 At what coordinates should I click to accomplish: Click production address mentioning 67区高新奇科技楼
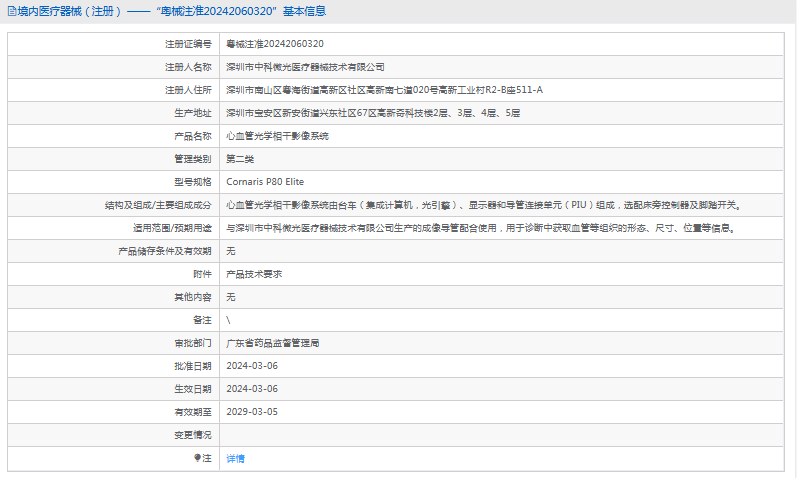(373, 113)
